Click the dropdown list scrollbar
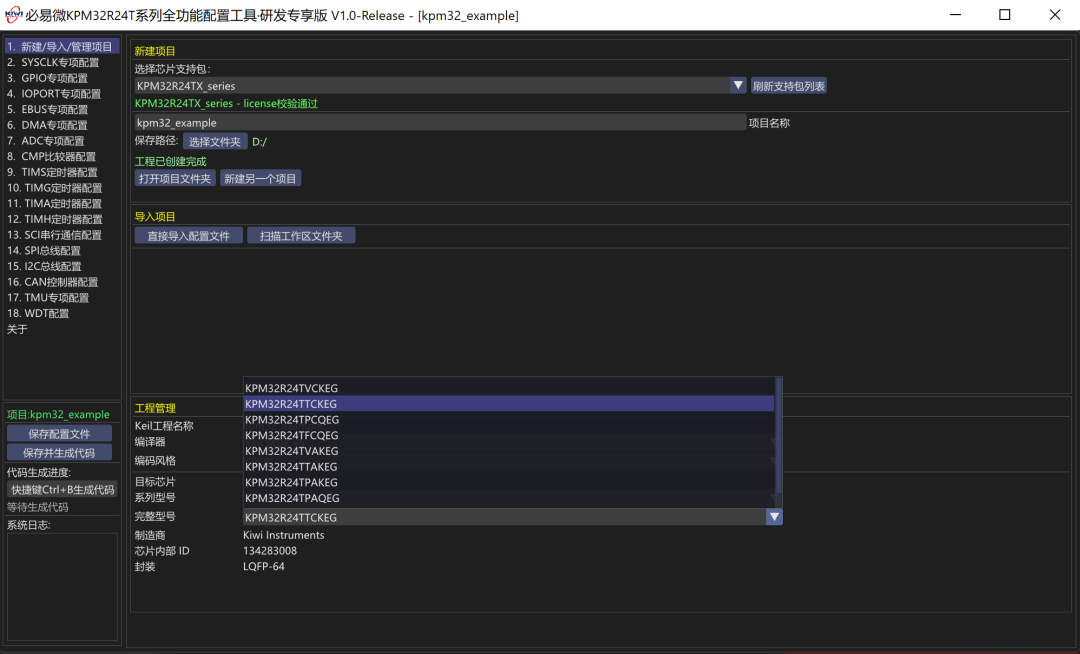 click(x=778, y=435)
